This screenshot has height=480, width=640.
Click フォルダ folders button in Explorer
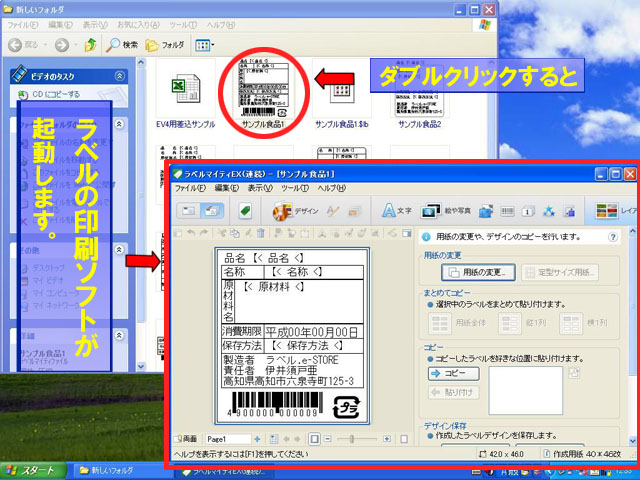point(165,45)
